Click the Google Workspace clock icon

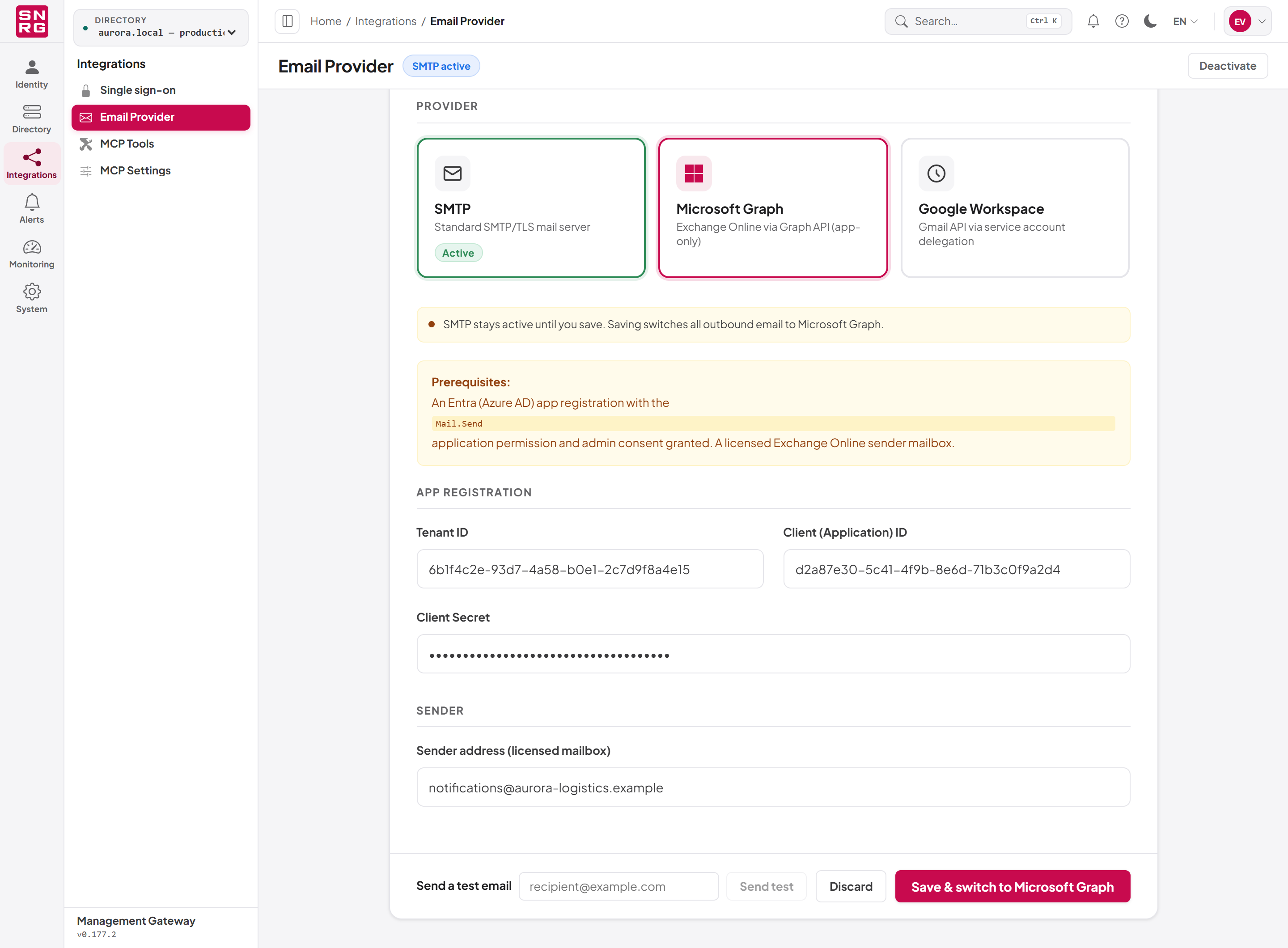tap(936, 174)
